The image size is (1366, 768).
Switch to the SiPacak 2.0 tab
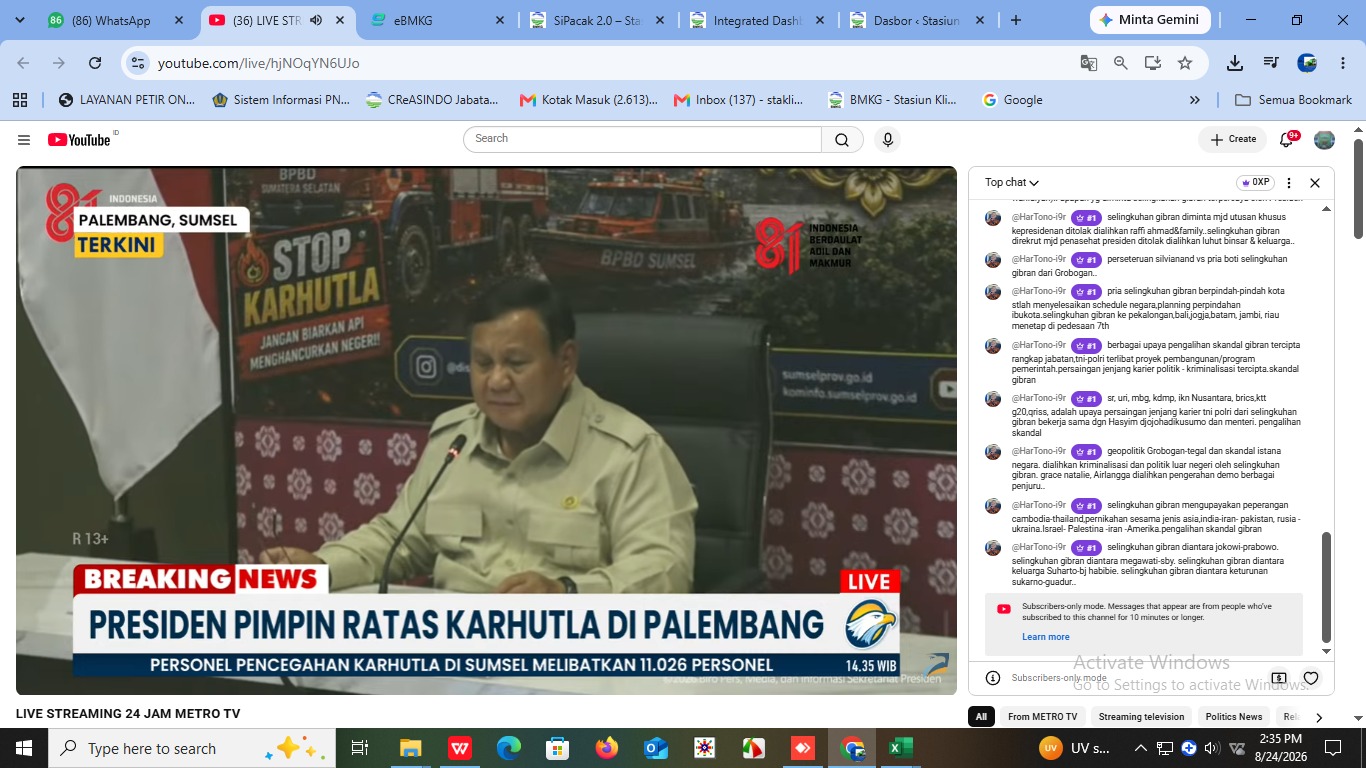597,20
